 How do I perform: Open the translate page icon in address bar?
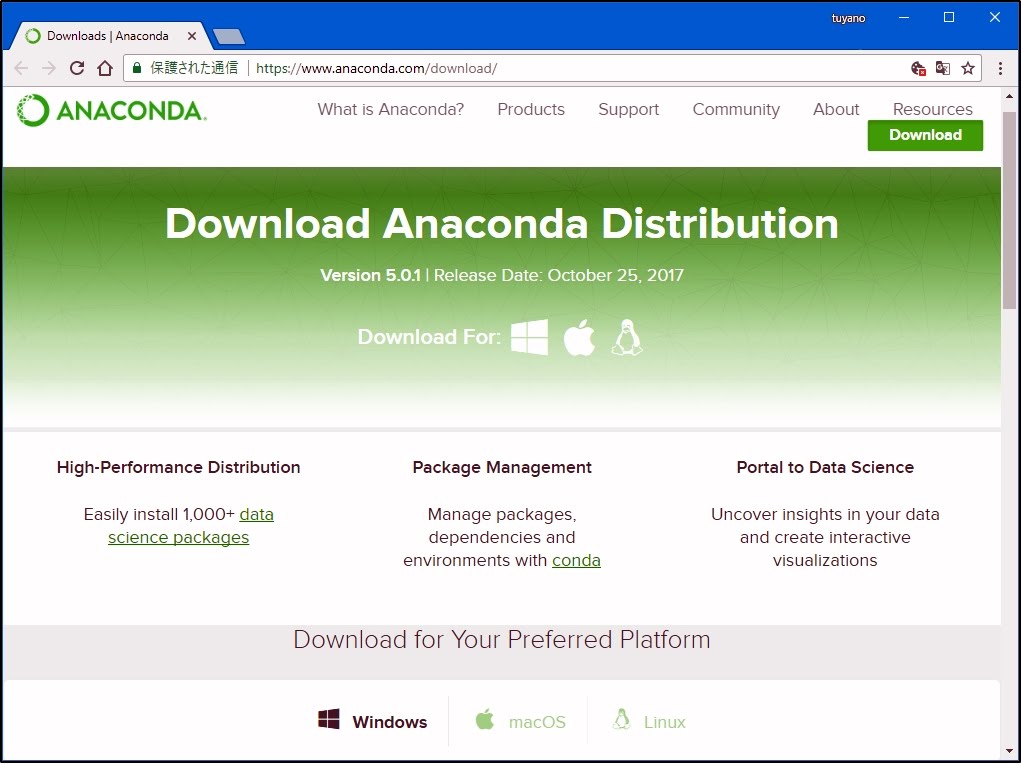click(942, 68)
